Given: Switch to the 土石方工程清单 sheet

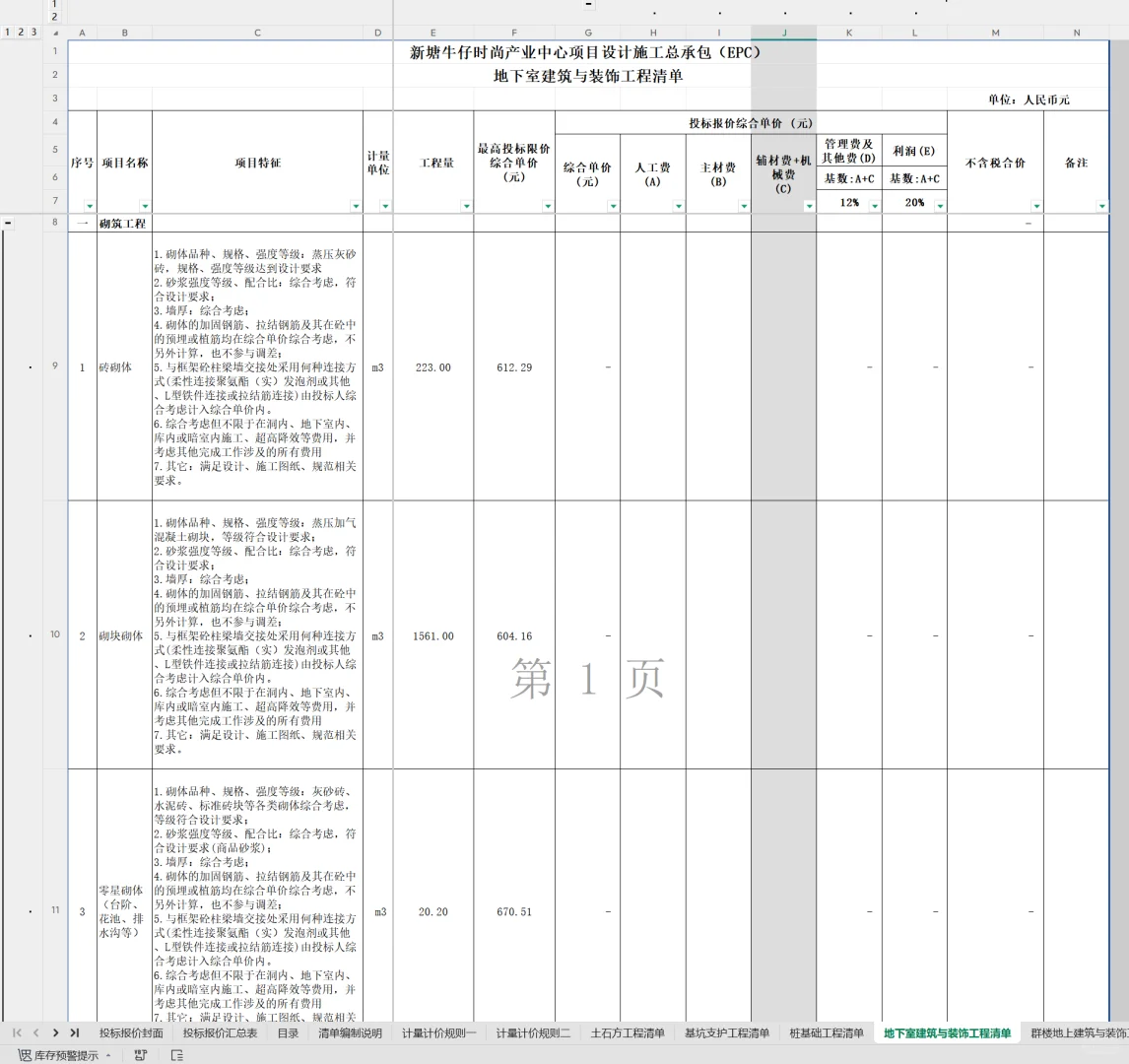Looking at the screenshot, I should [628, 1033].
